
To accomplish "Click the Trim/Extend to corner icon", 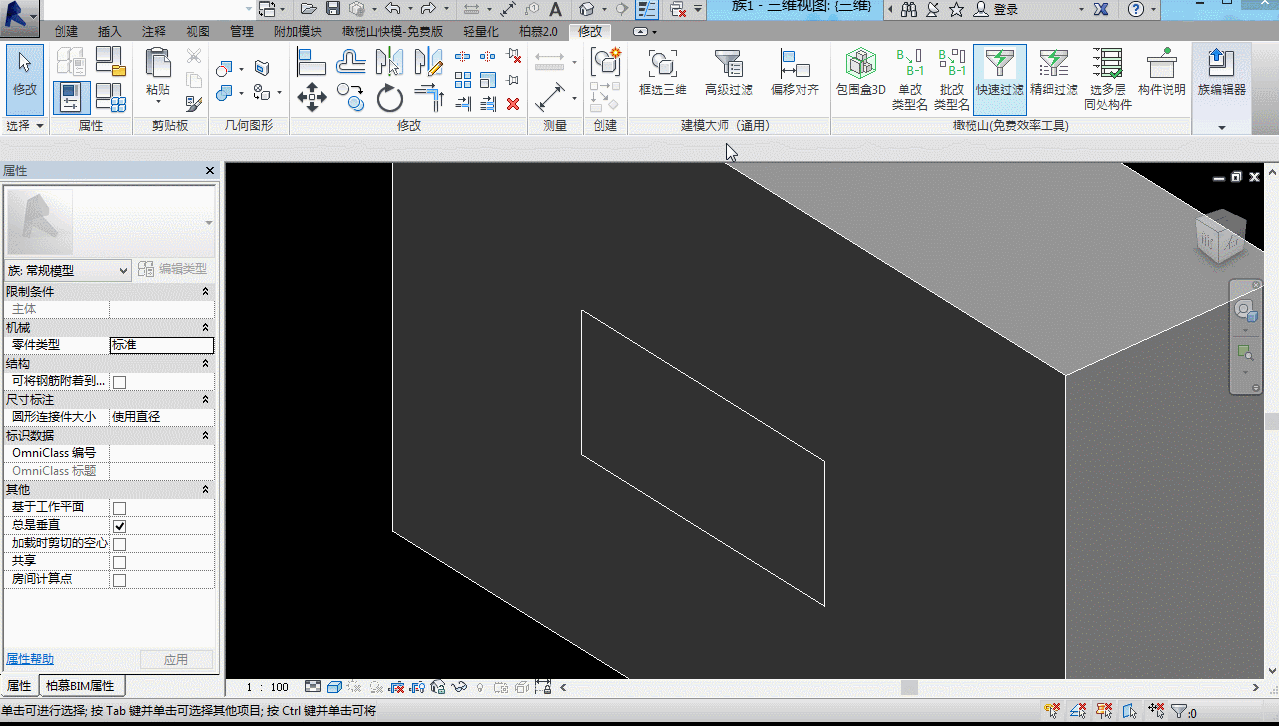I will click(x=429, y=98).
